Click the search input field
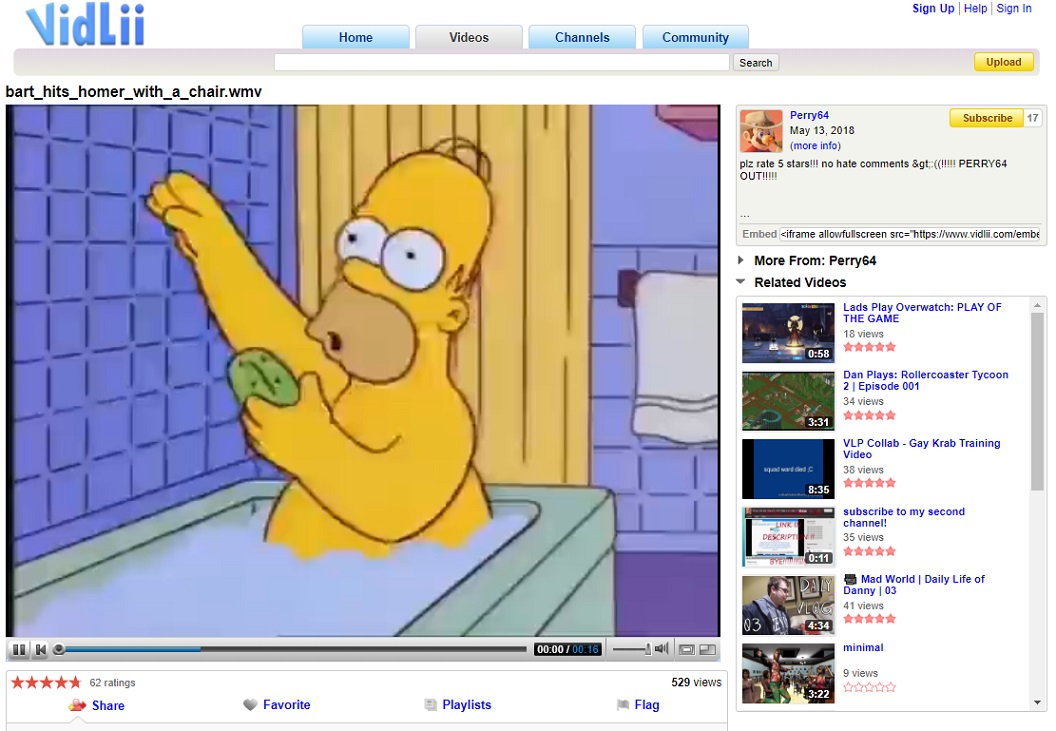Viewport: 1056px width, 731px height. tap(502, 63)
